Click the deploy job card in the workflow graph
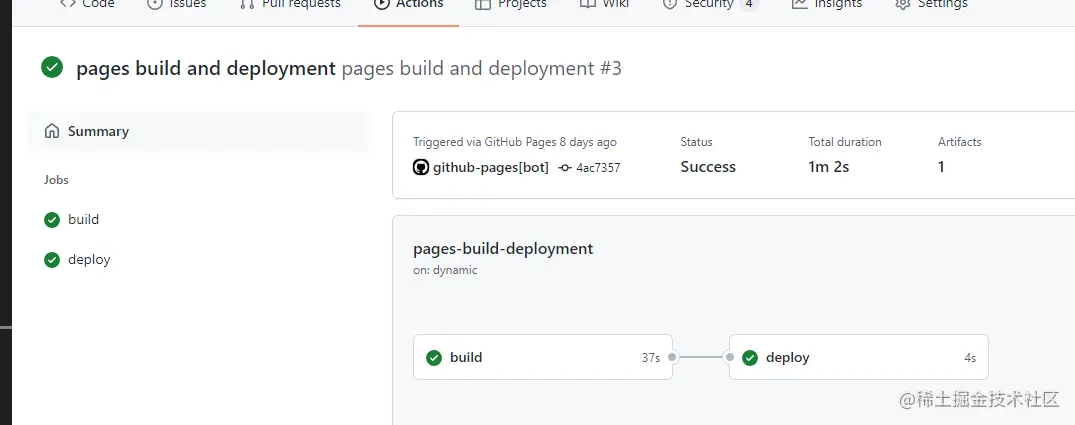 coord(858,357)
